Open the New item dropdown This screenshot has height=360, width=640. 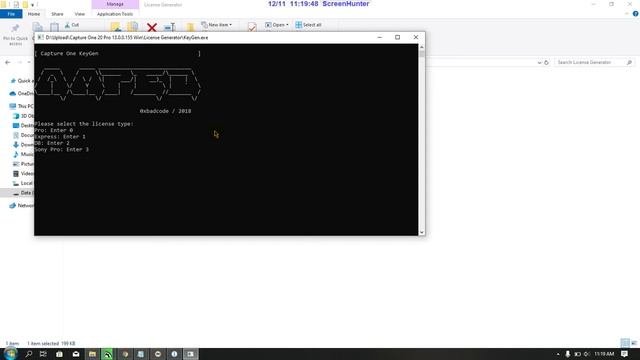(217, 25)
